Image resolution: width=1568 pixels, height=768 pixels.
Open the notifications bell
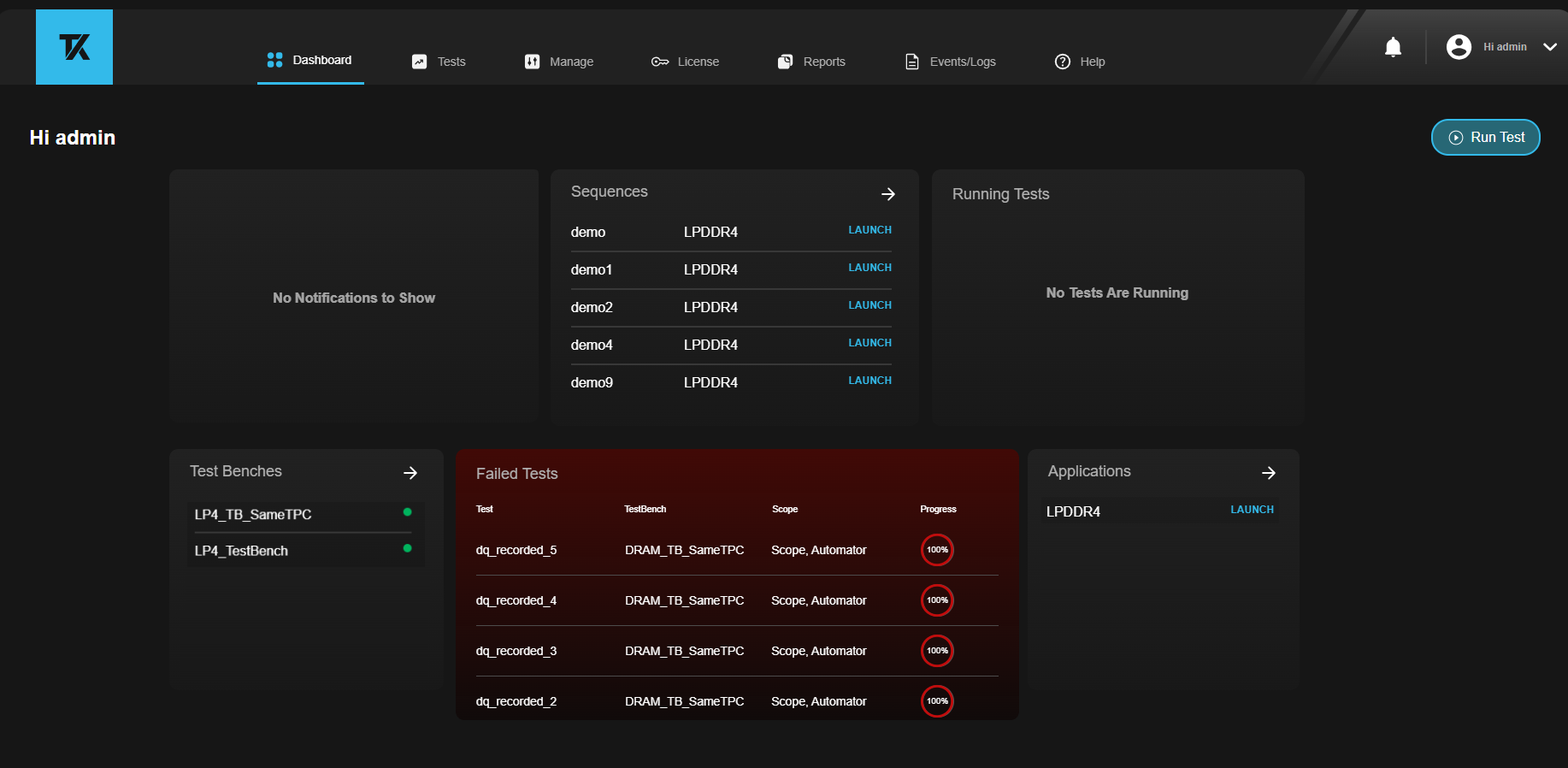point(1393,47)
